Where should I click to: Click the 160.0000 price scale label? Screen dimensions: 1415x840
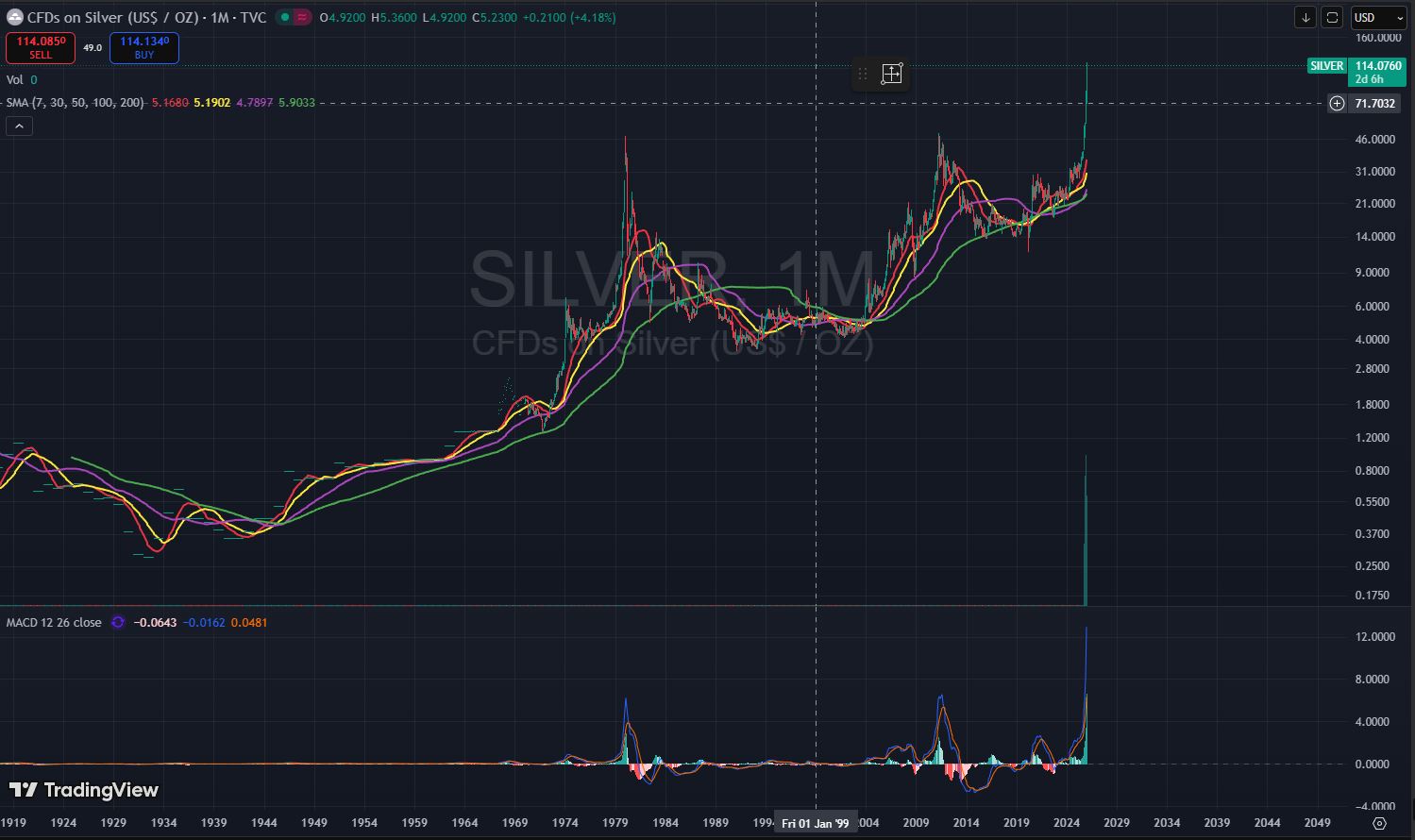1377,38
